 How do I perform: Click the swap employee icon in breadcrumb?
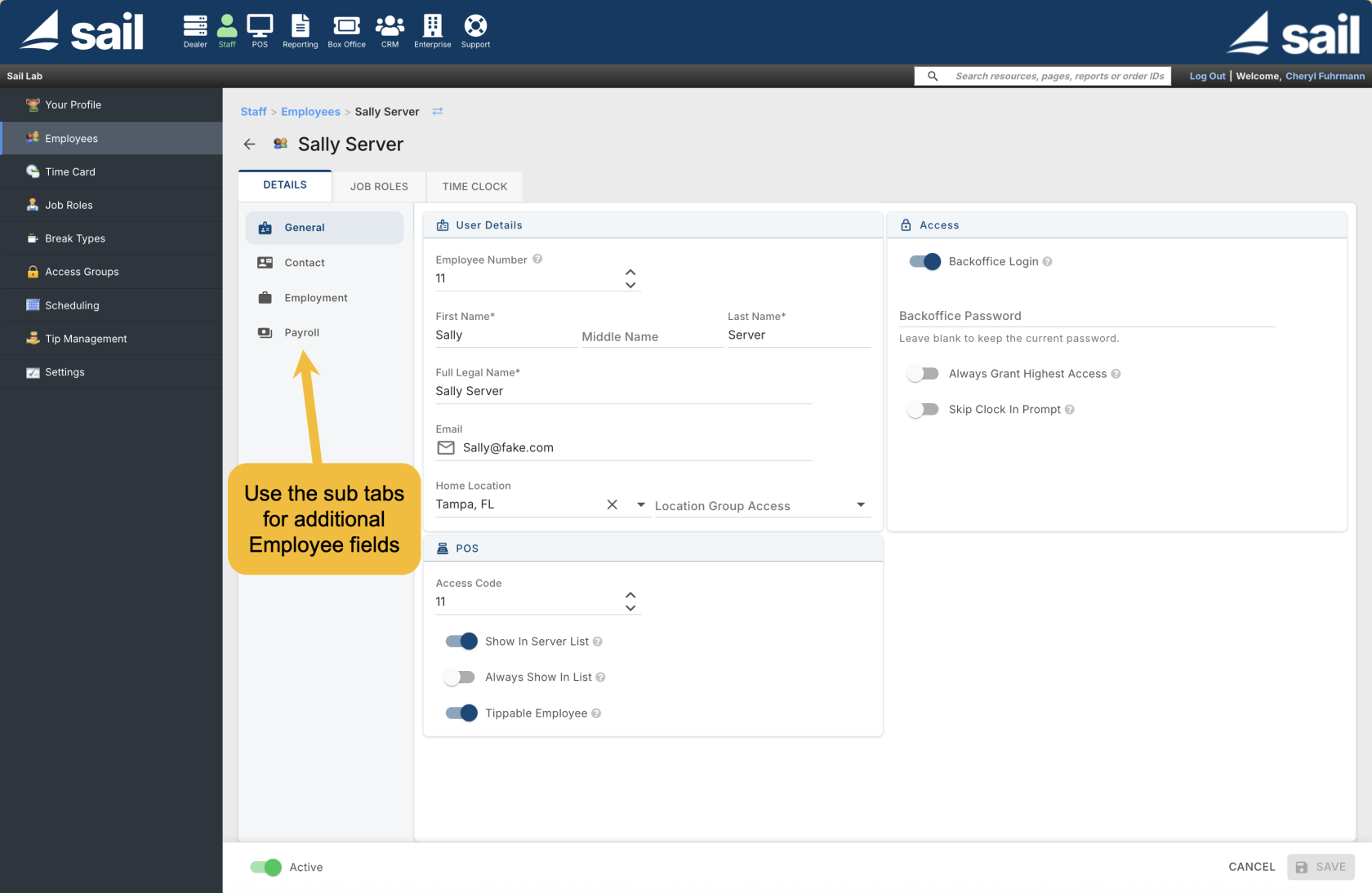438,112
